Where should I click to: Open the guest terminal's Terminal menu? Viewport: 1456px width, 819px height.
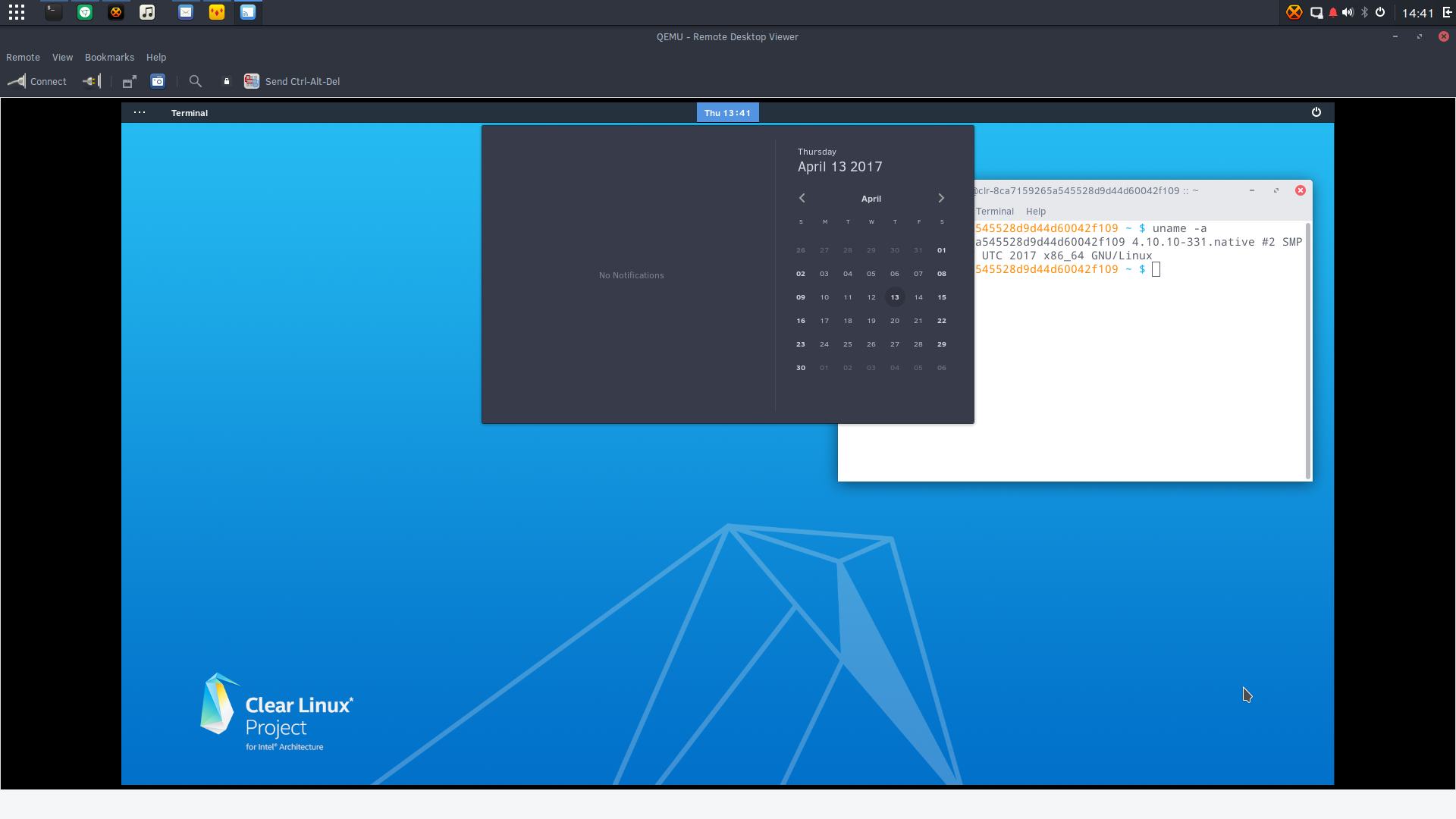click(994, 212)
